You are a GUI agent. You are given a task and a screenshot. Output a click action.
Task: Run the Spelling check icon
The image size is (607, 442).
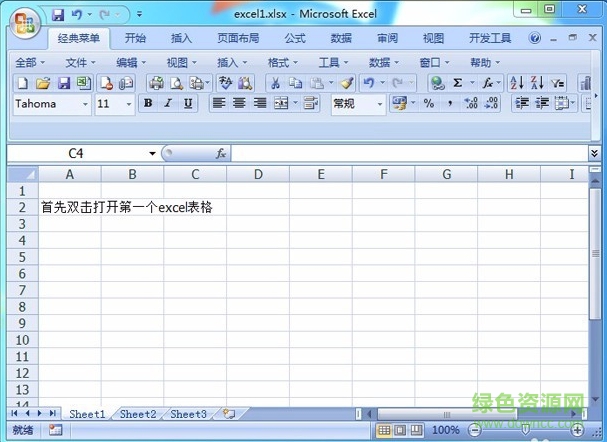(225, 83)
